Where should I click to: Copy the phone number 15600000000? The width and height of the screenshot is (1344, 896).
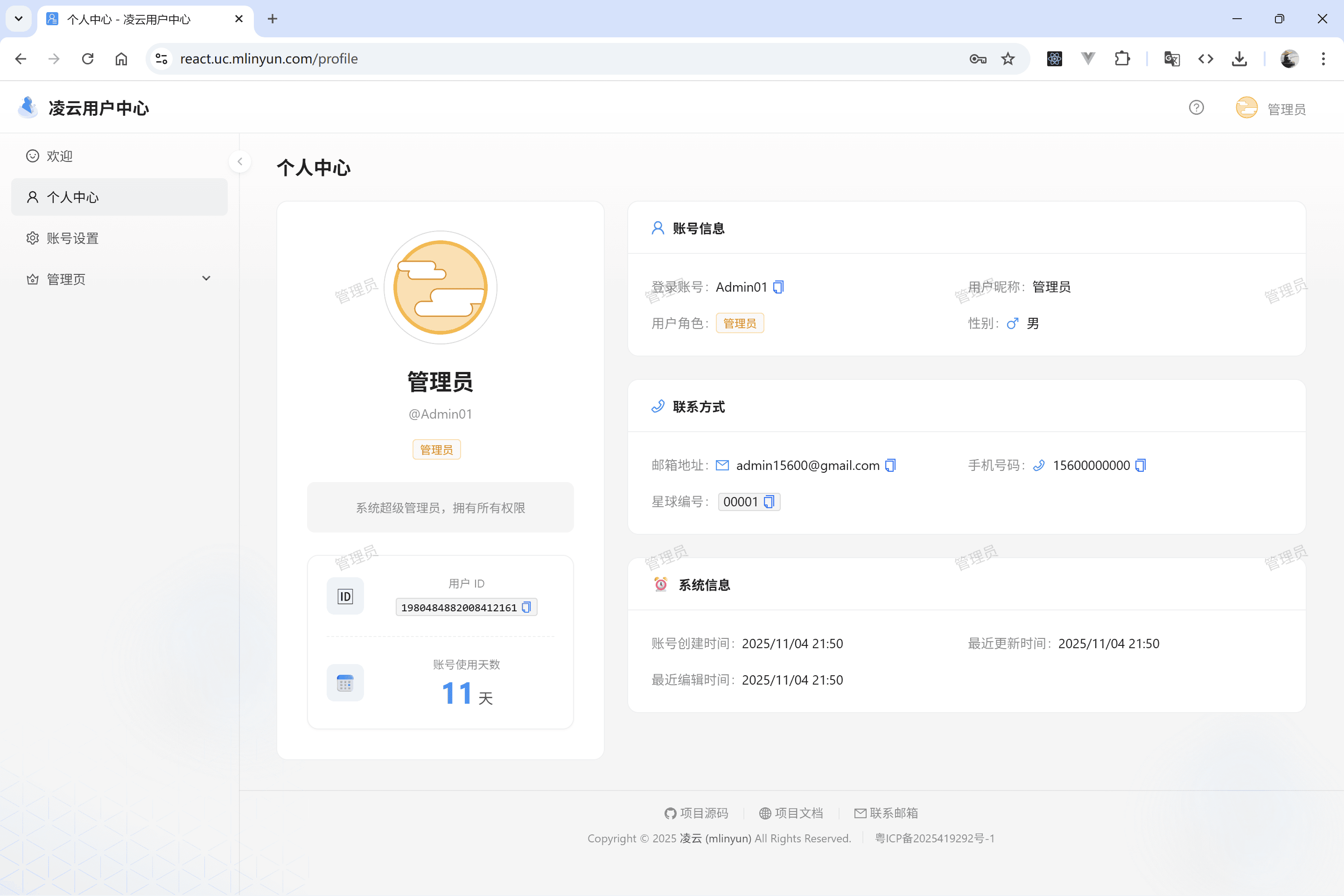tap(1141, 465)
